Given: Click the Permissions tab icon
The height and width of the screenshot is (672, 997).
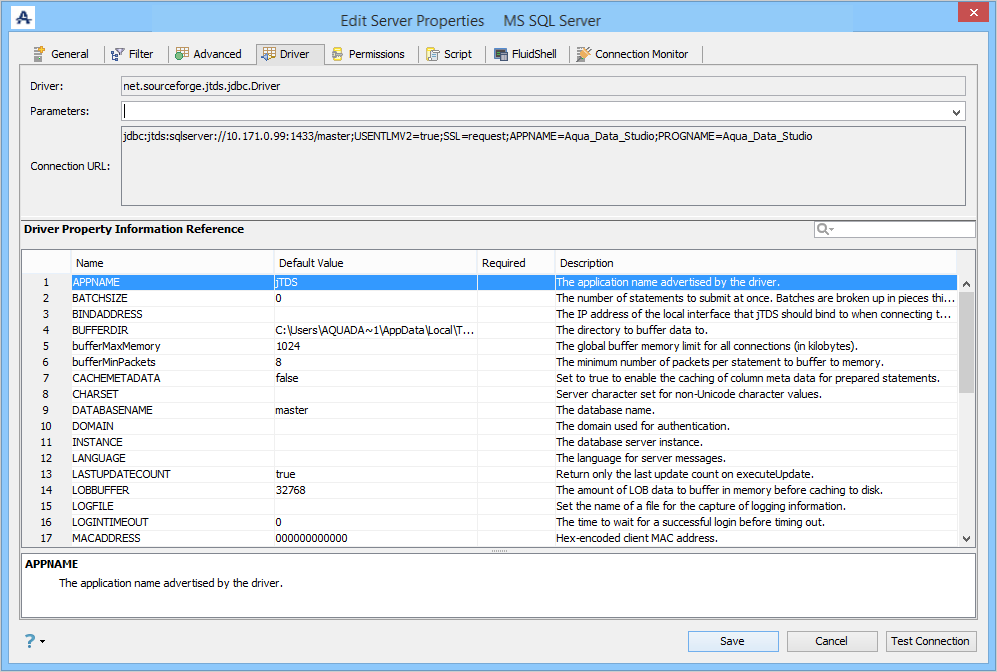Looking at the screenshot, I should [338, 54].
